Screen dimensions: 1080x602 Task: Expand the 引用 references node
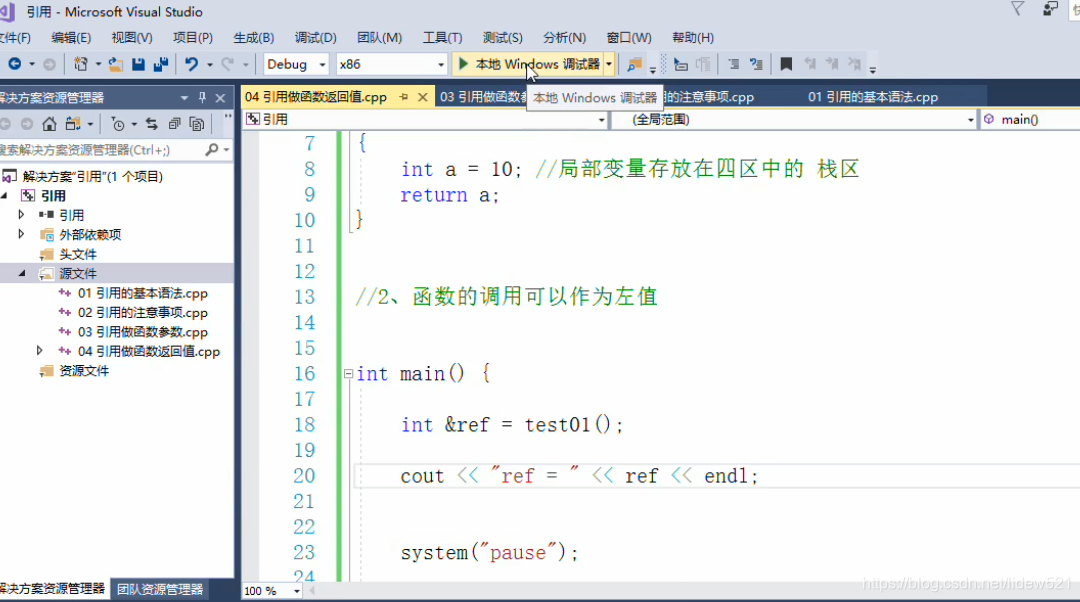coord(21,215)
